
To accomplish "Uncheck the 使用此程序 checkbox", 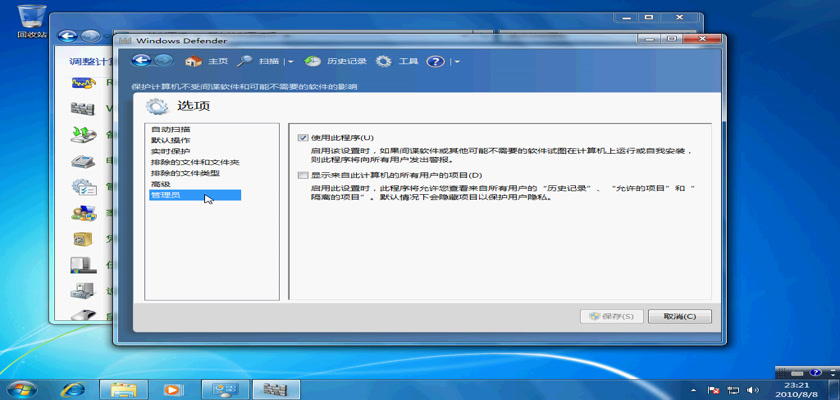I will pyautogui.click(x=303, y=137).
